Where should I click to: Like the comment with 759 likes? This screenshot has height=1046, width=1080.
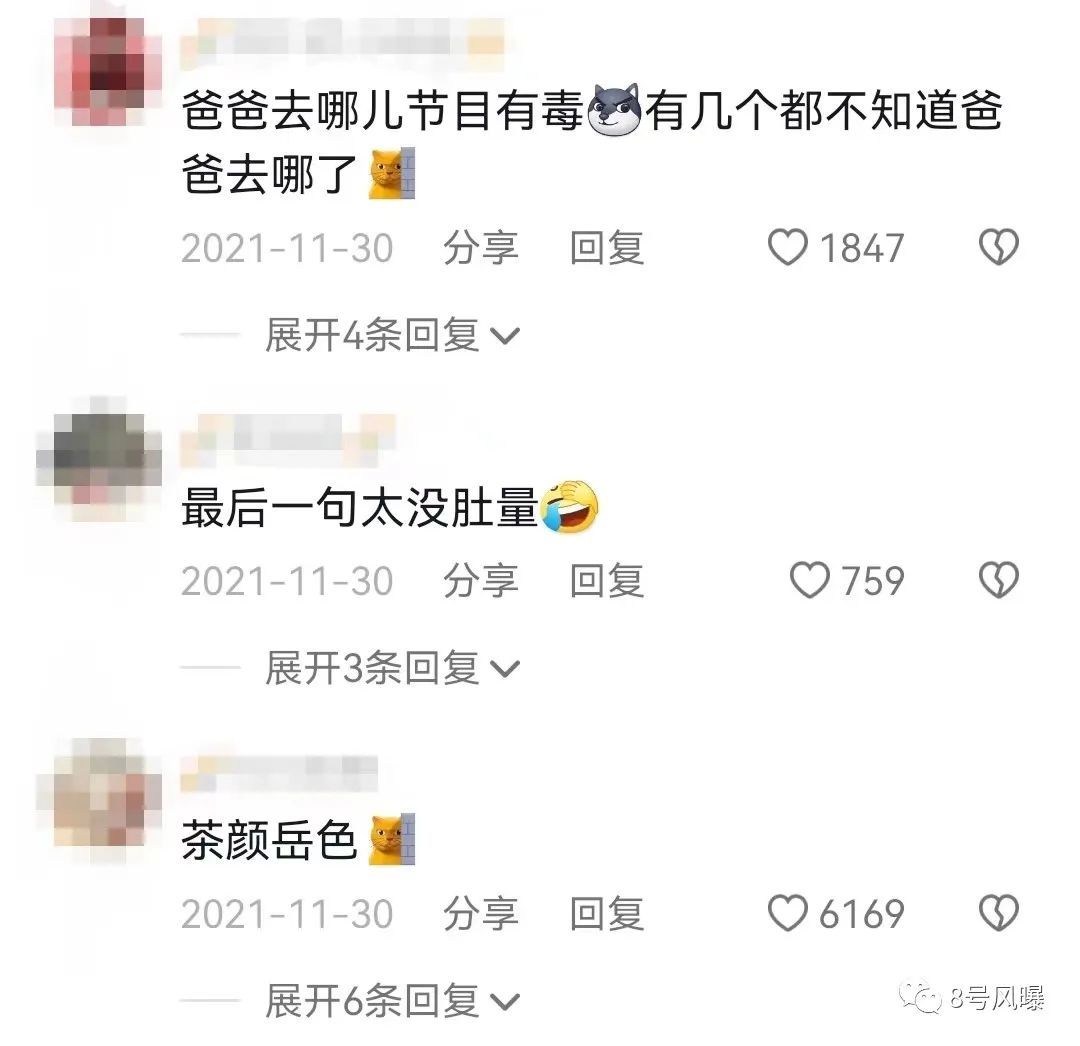809,580
